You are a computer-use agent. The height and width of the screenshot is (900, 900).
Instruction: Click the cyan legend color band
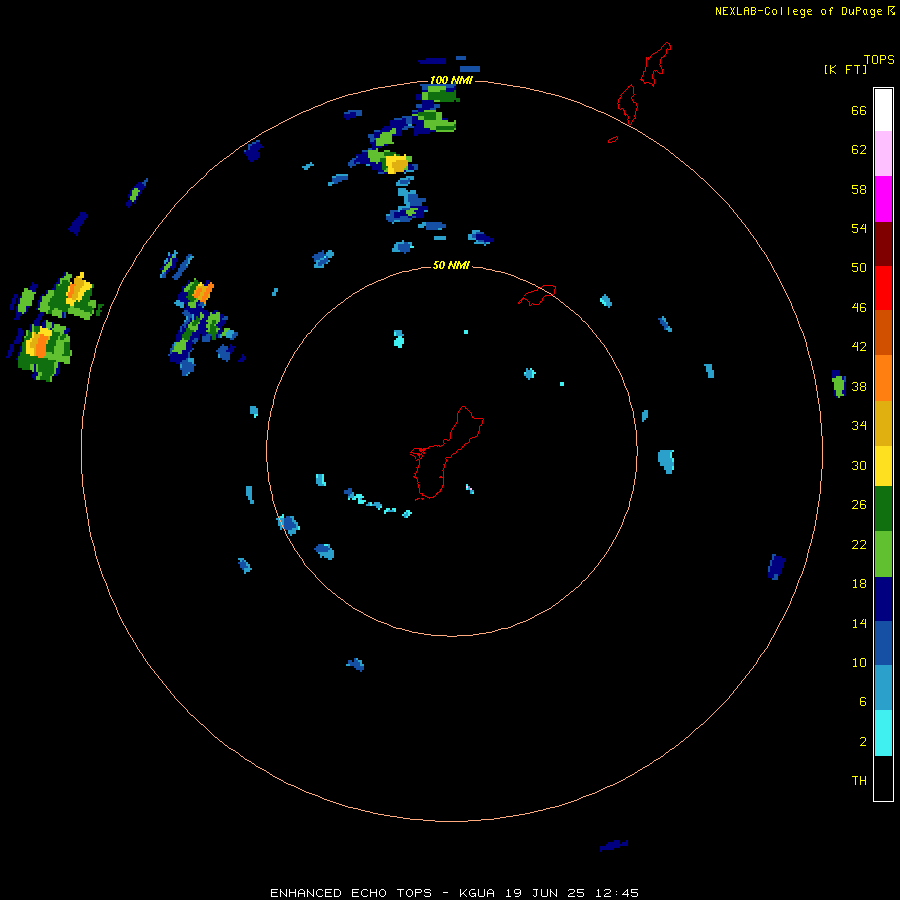(x=883, y=733)
